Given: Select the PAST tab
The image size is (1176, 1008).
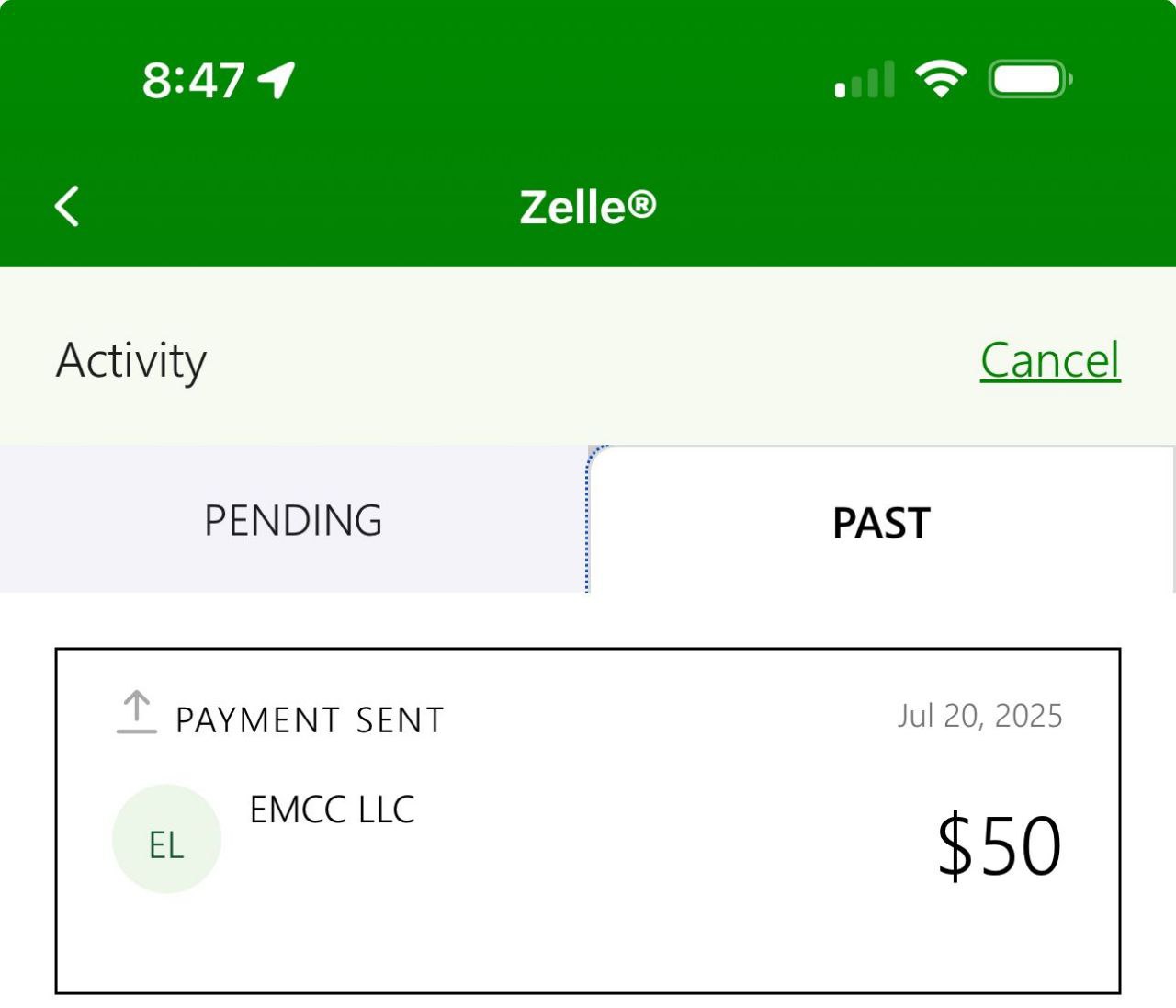Looking at the screenshot, I should pos(881,523).
